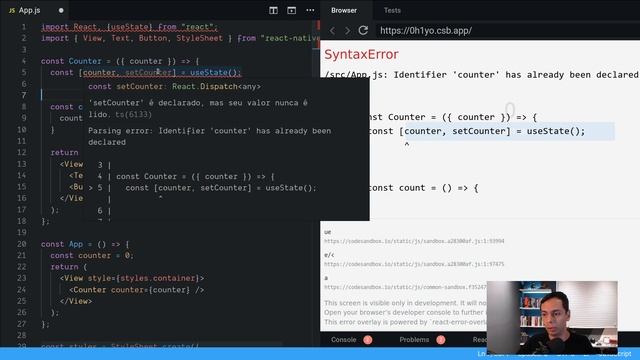Click the Counter JSX element line
The width and height of the screenshot is (640, 360).
pyautogui.click(x=136, y=290)
